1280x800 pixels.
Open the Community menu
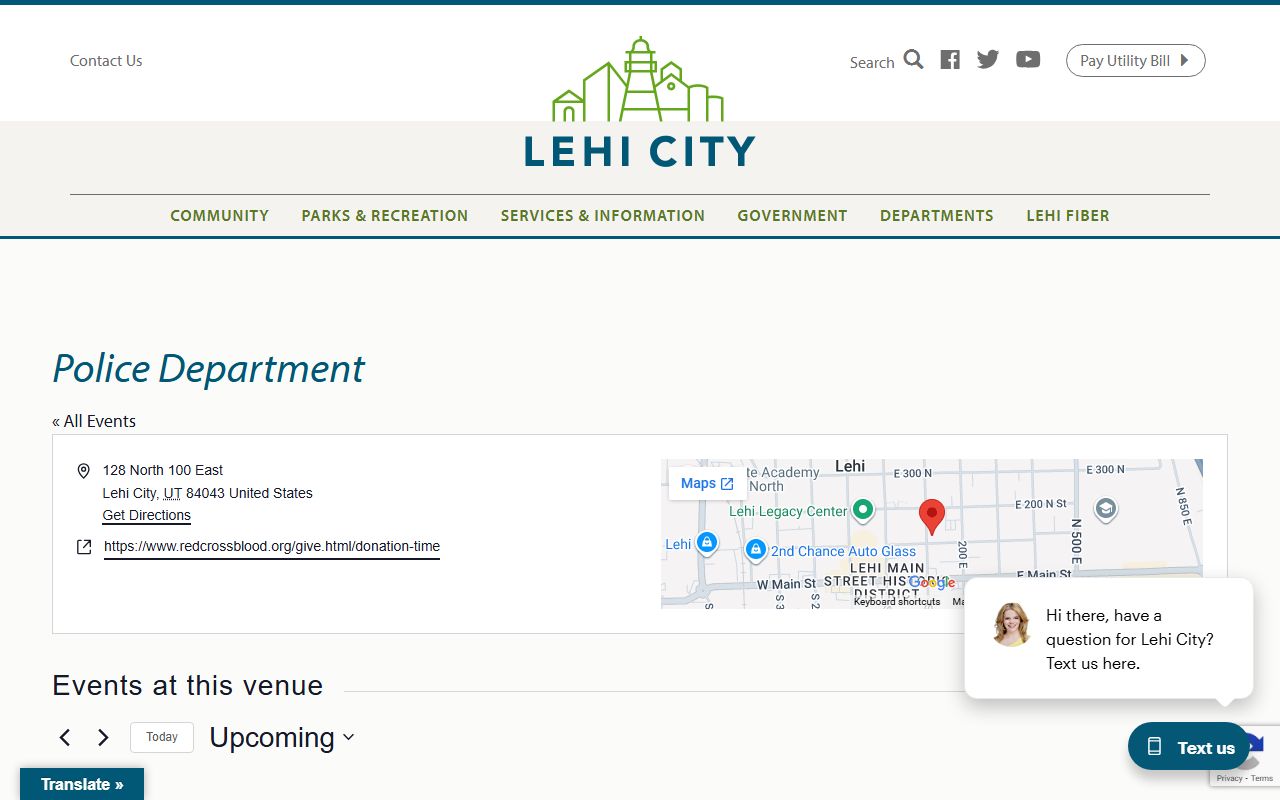click(x=219, y=216)
